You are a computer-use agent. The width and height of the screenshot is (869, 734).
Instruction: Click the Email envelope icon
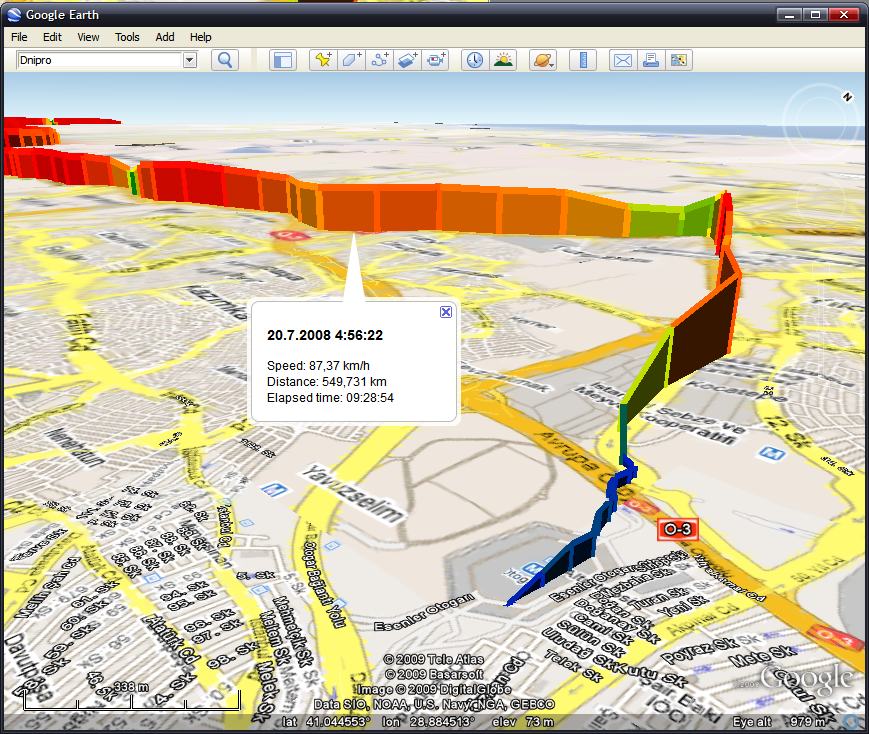point(623,60)
